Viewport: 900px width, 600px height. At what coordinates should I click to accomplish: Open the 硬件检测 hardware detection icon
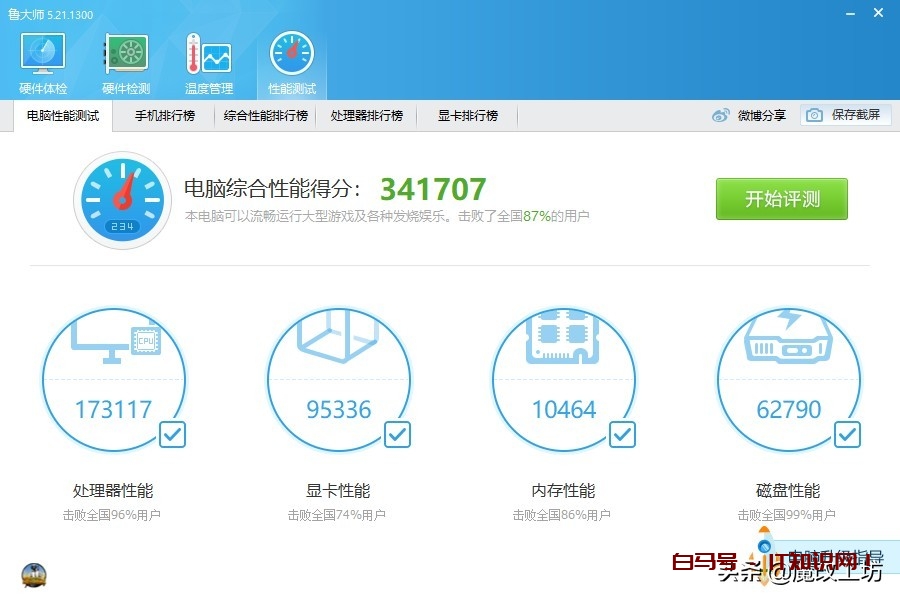pos(126,55)
